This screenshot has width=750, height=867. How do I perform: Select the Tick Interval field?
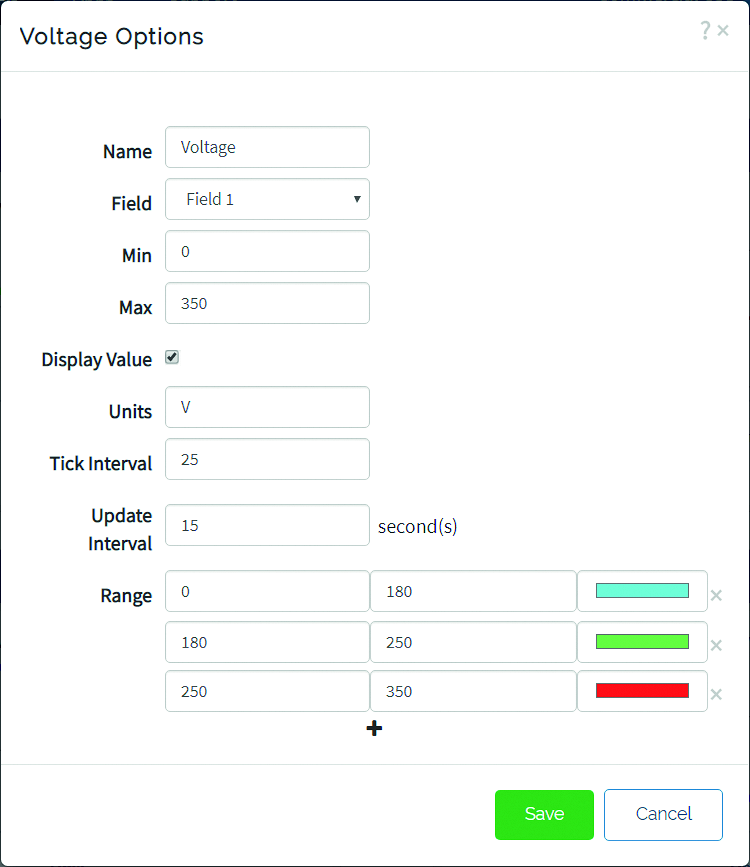(267, 459)
